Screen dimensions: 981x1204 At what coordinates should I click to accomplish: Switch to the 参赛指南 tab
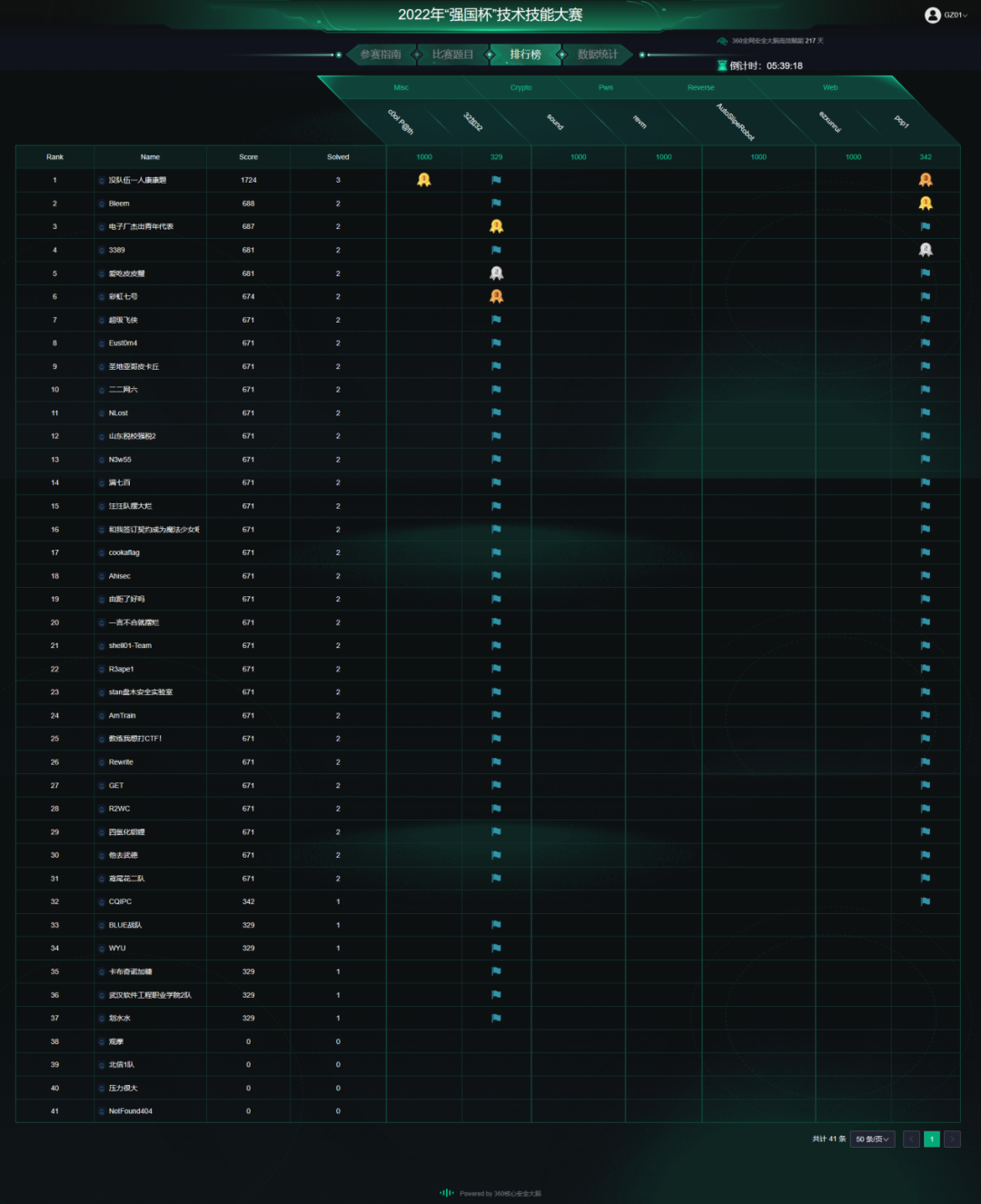coord(381,55)
